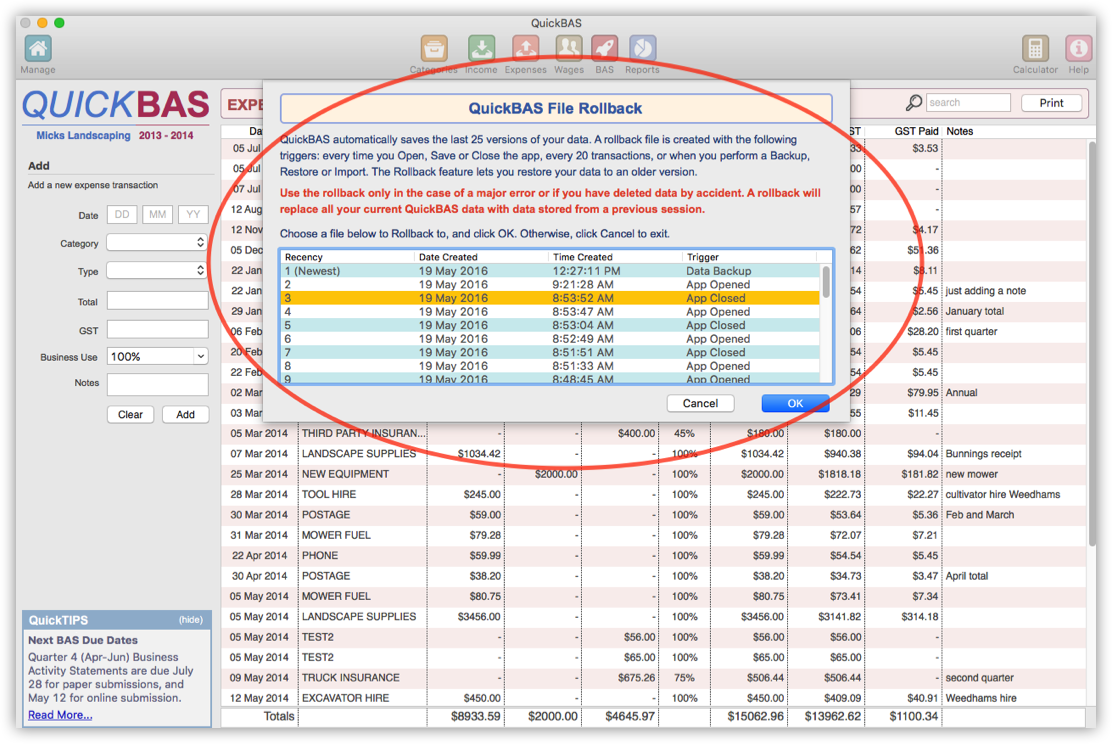Open Help using the toolbar icon
This screenshot has height=744, width=1112.
pyautogui.click(x=1078, y=50)
